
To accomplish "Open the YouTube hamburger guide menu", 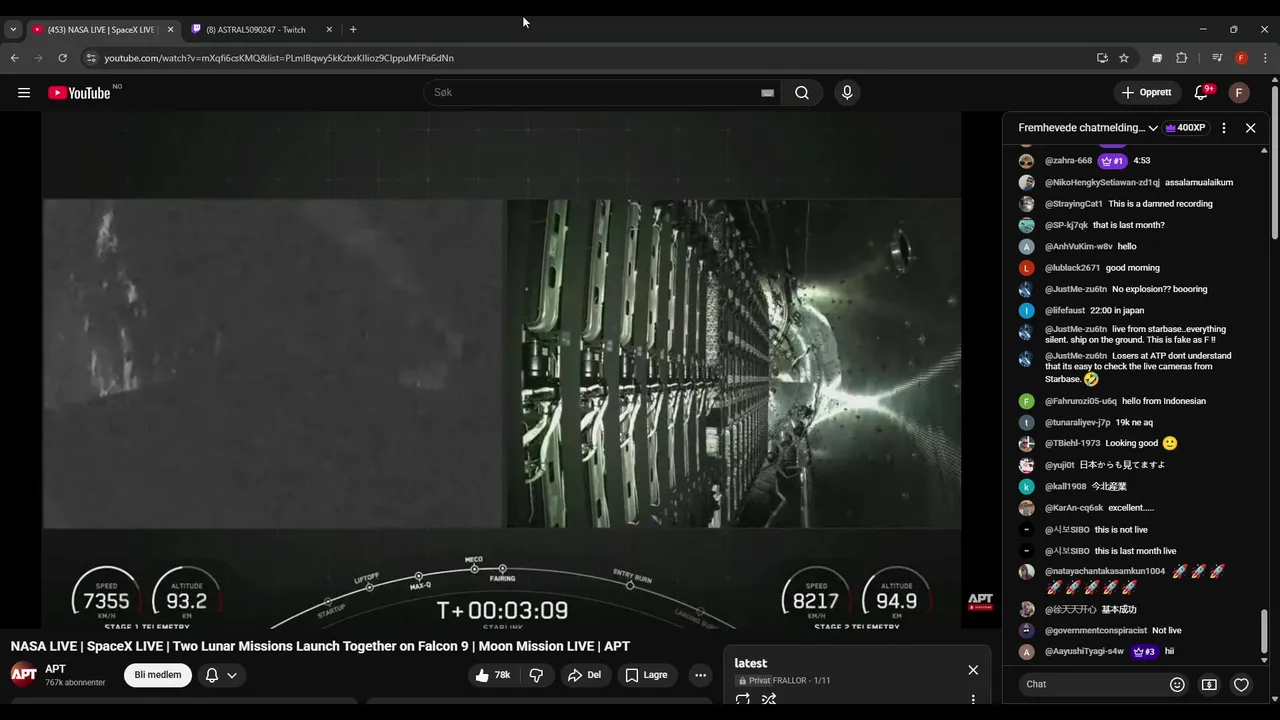I will pyautogui.click(x=24, y=93).
